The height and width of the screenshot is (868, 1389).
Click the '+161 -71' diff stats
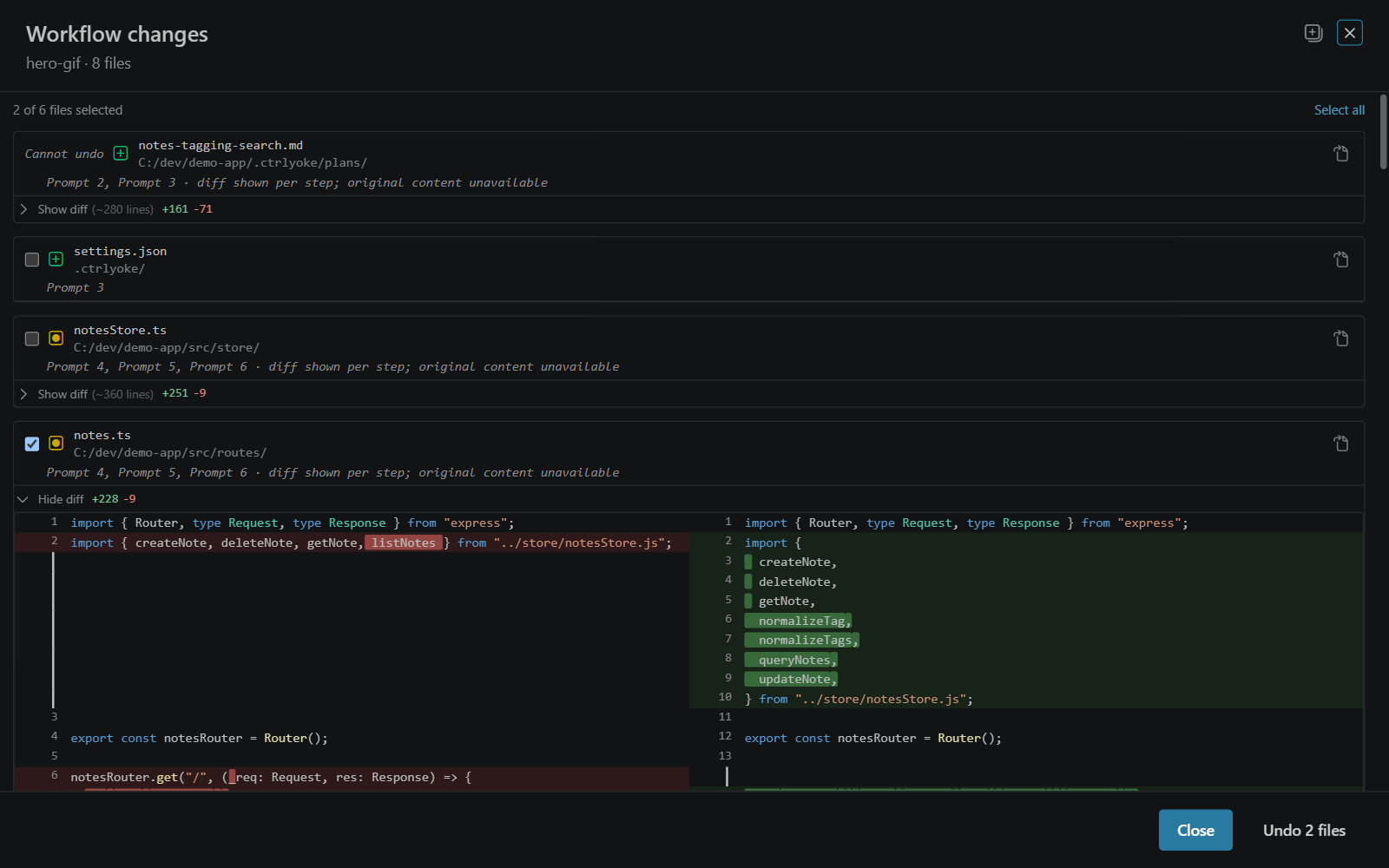[x=188, y=209]
